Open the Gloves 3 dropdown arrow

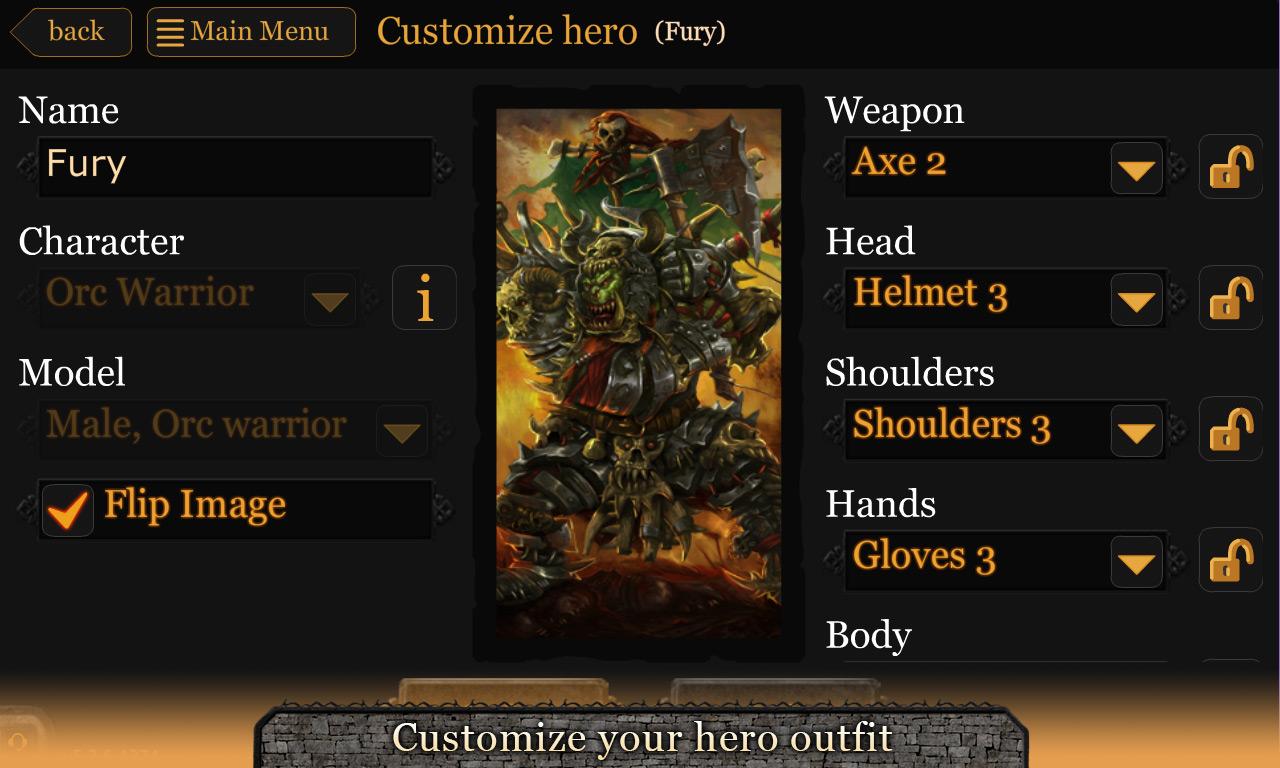[x=1136, y=561]
